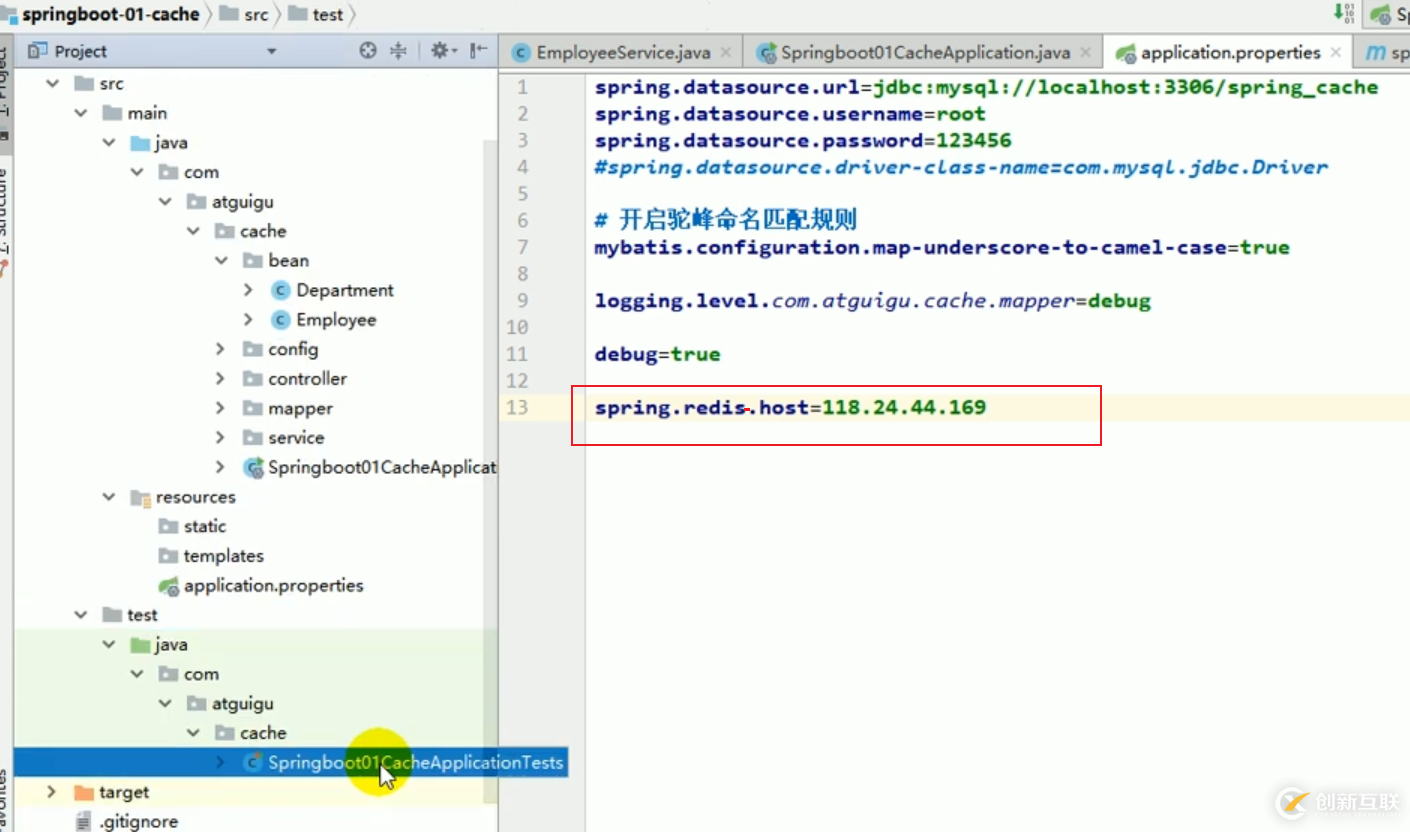Expand the controller package

pyautogui.click(x=221, y=379)
